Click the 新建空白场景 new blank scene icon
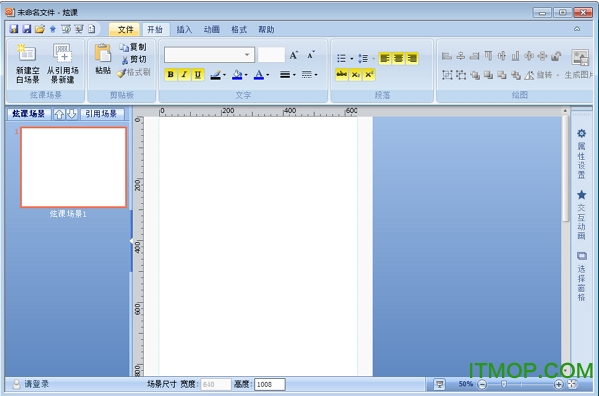Viewport: 599px width, 396px height. coord(27,53)
